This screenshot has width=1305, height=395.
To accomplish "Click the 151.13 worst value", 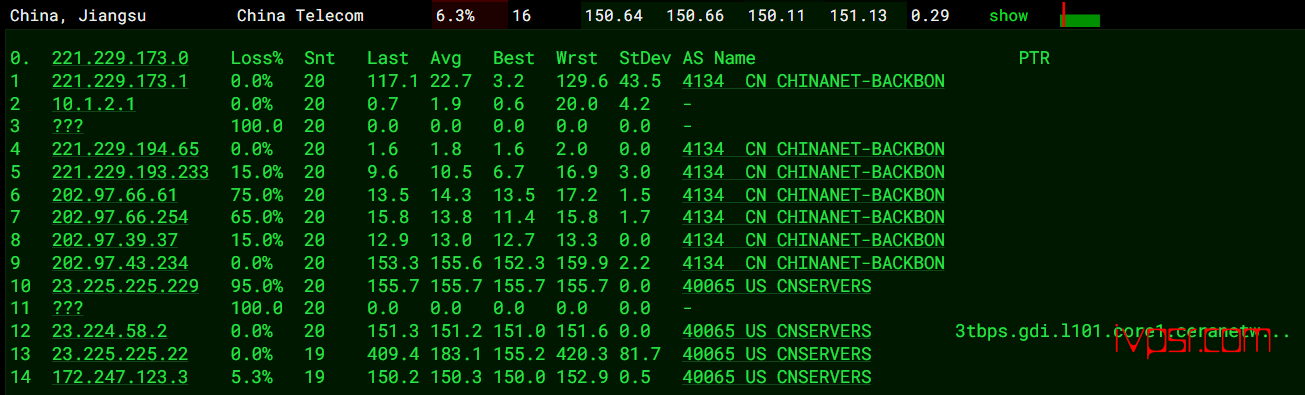I will pyautogui.click(x=859, y=16).
